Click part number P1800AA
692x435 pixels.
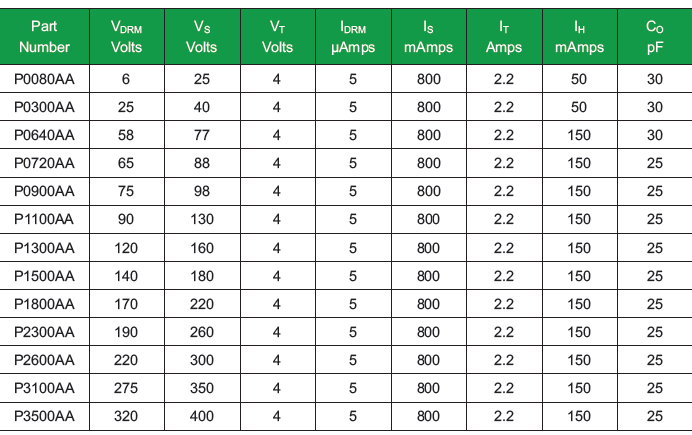tap(44, 303)
